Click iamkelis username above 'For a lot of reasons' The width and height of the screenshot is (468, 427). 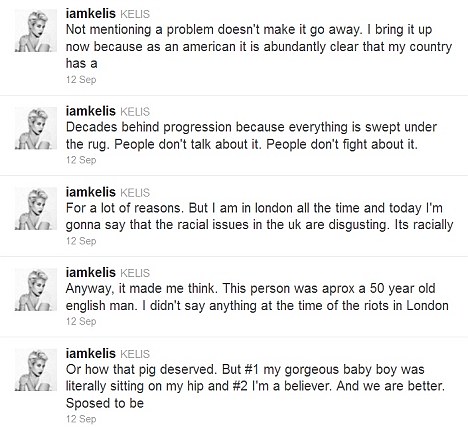91,192
